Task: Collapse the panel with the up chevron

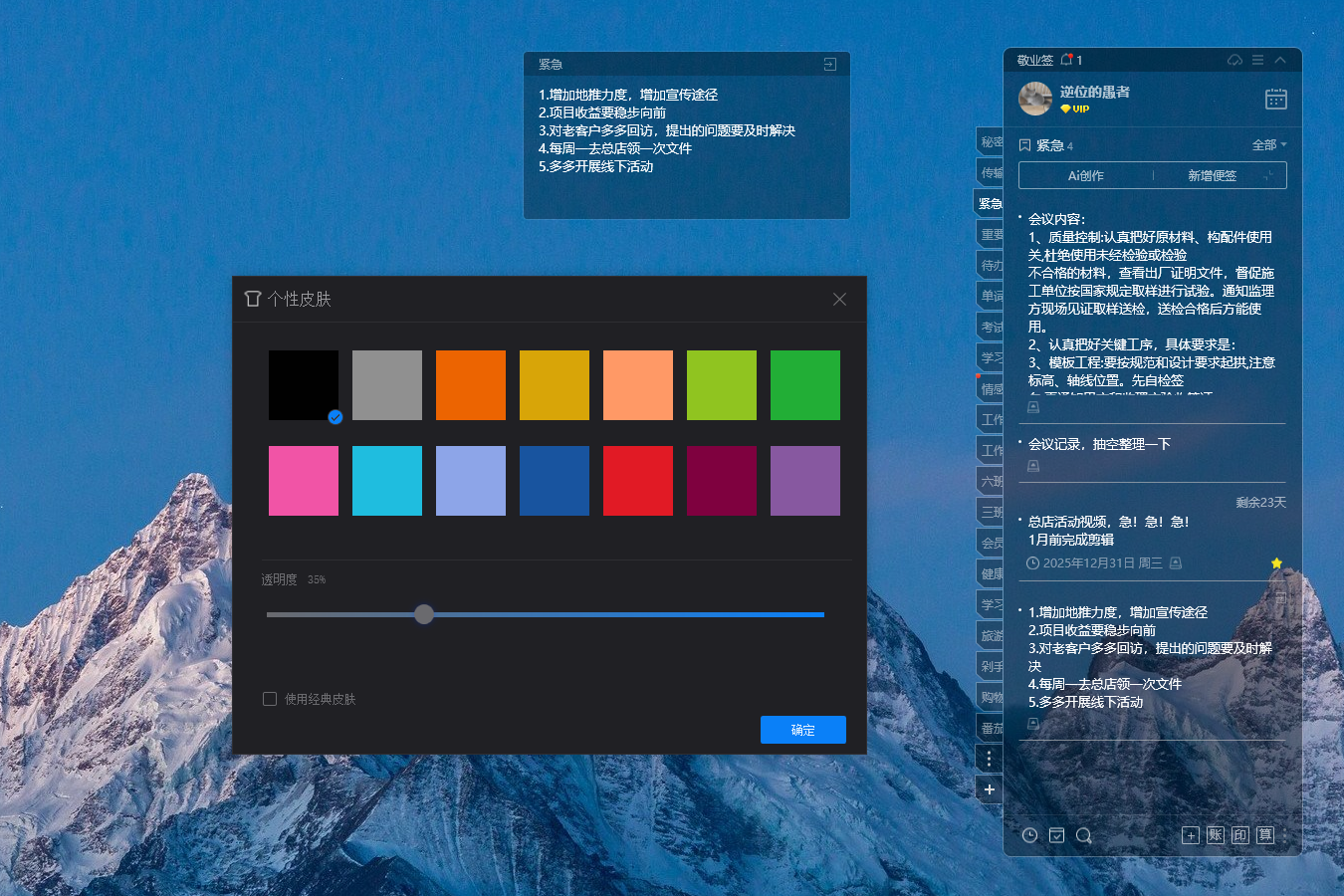Action: tap(1280, 60)
